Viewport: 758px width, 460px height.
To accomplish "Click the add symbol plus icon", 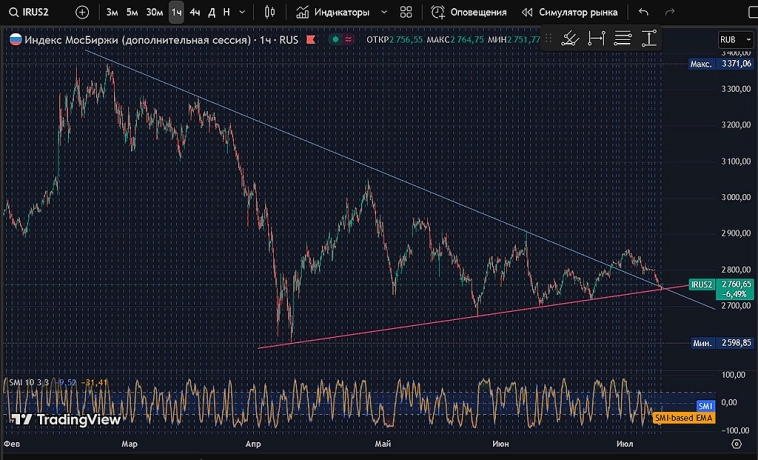I will 82,12.
